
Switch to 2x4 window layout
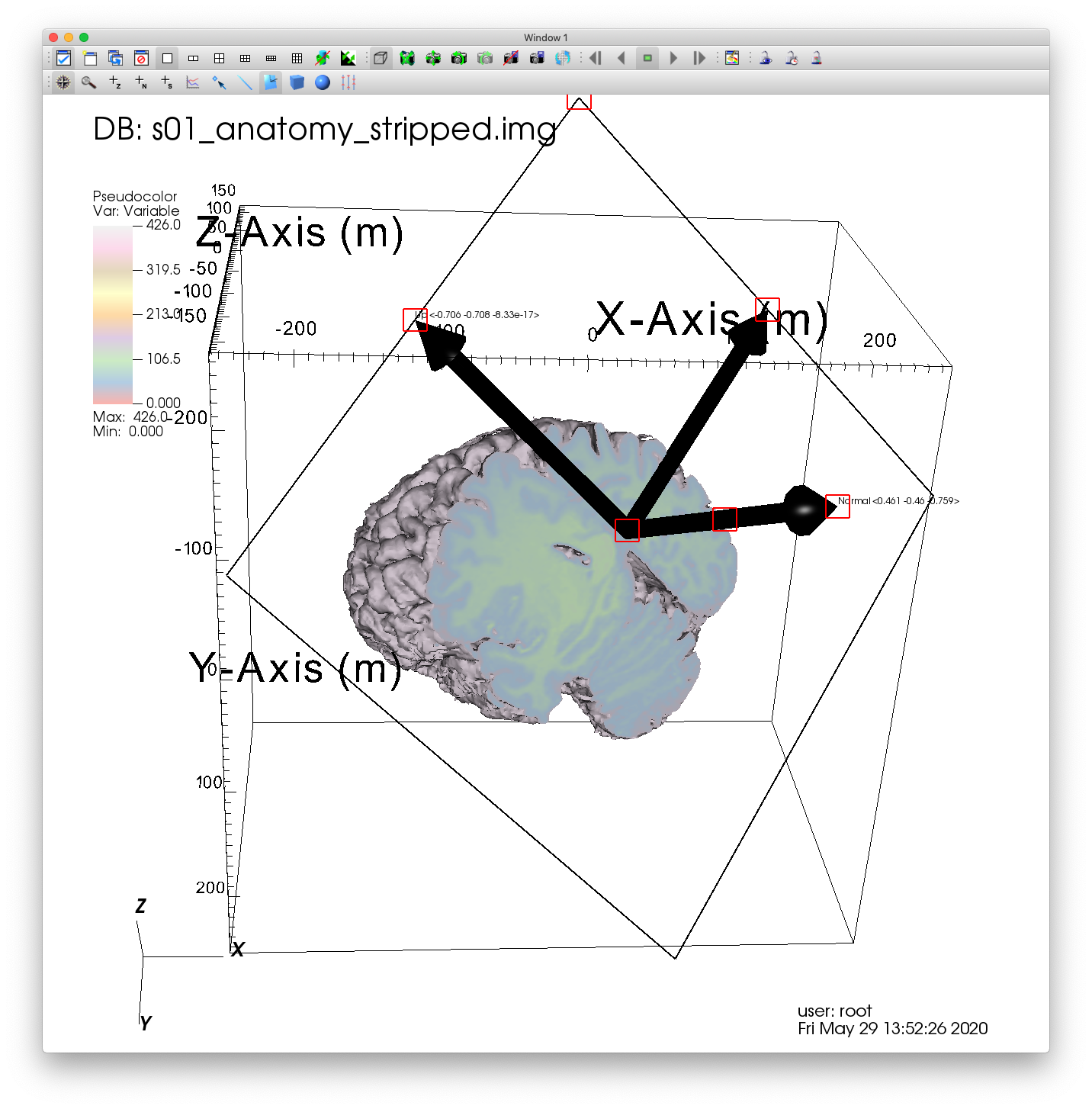(271, 59)
